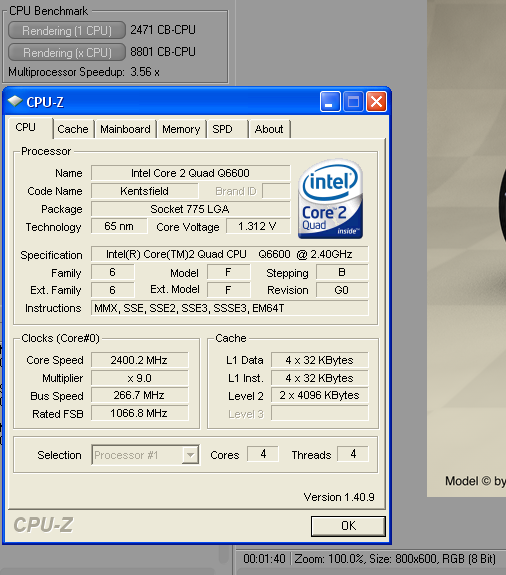Minimize the CPU-Z window
Image resolution: width=506 pixels, height=575 pixels.
330,102
